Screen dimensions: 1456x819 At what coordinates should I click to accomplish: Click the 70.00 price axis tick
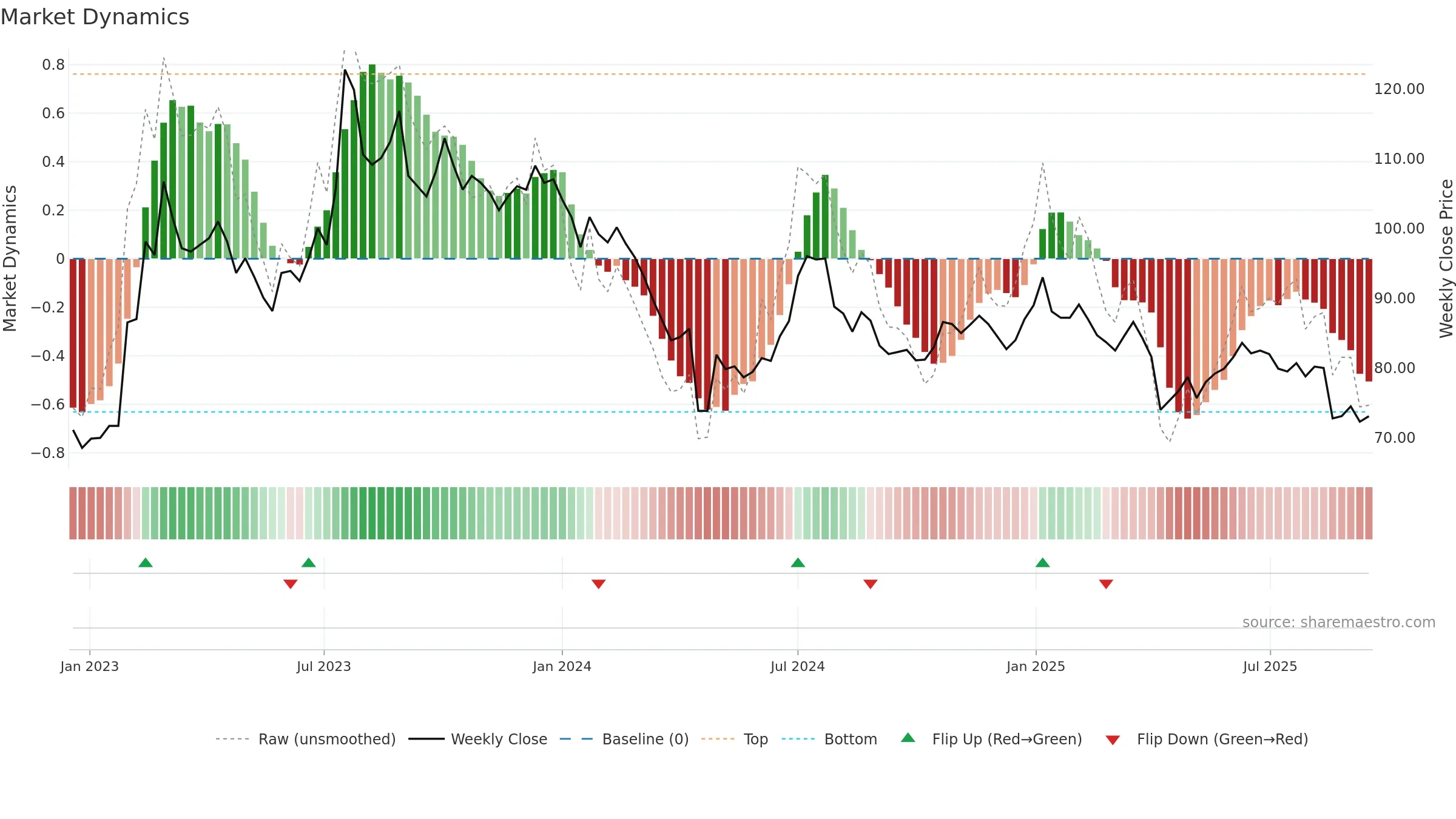pos(1395,438)
